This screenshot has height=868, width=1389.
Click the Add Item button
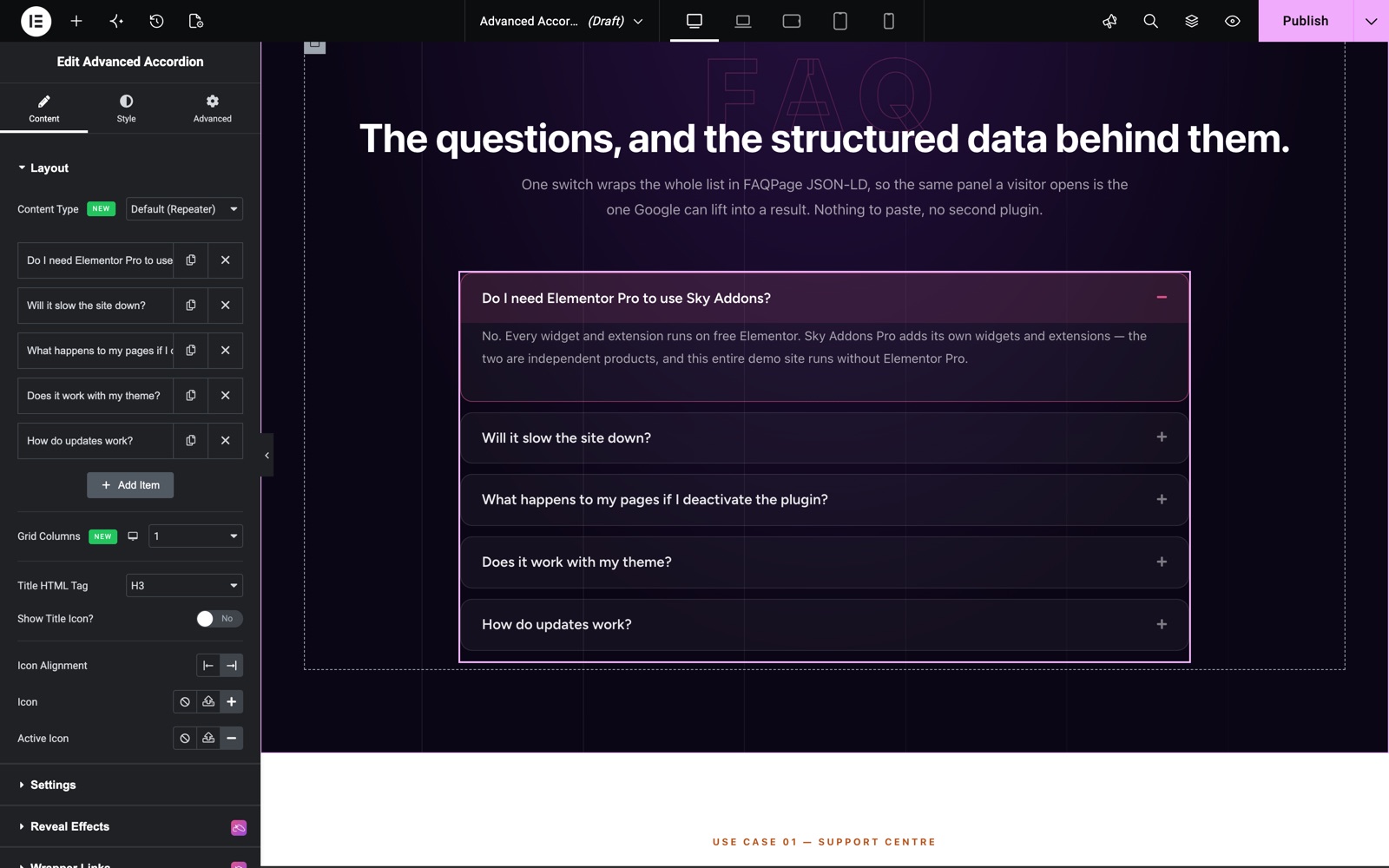(x=130, y=485)
